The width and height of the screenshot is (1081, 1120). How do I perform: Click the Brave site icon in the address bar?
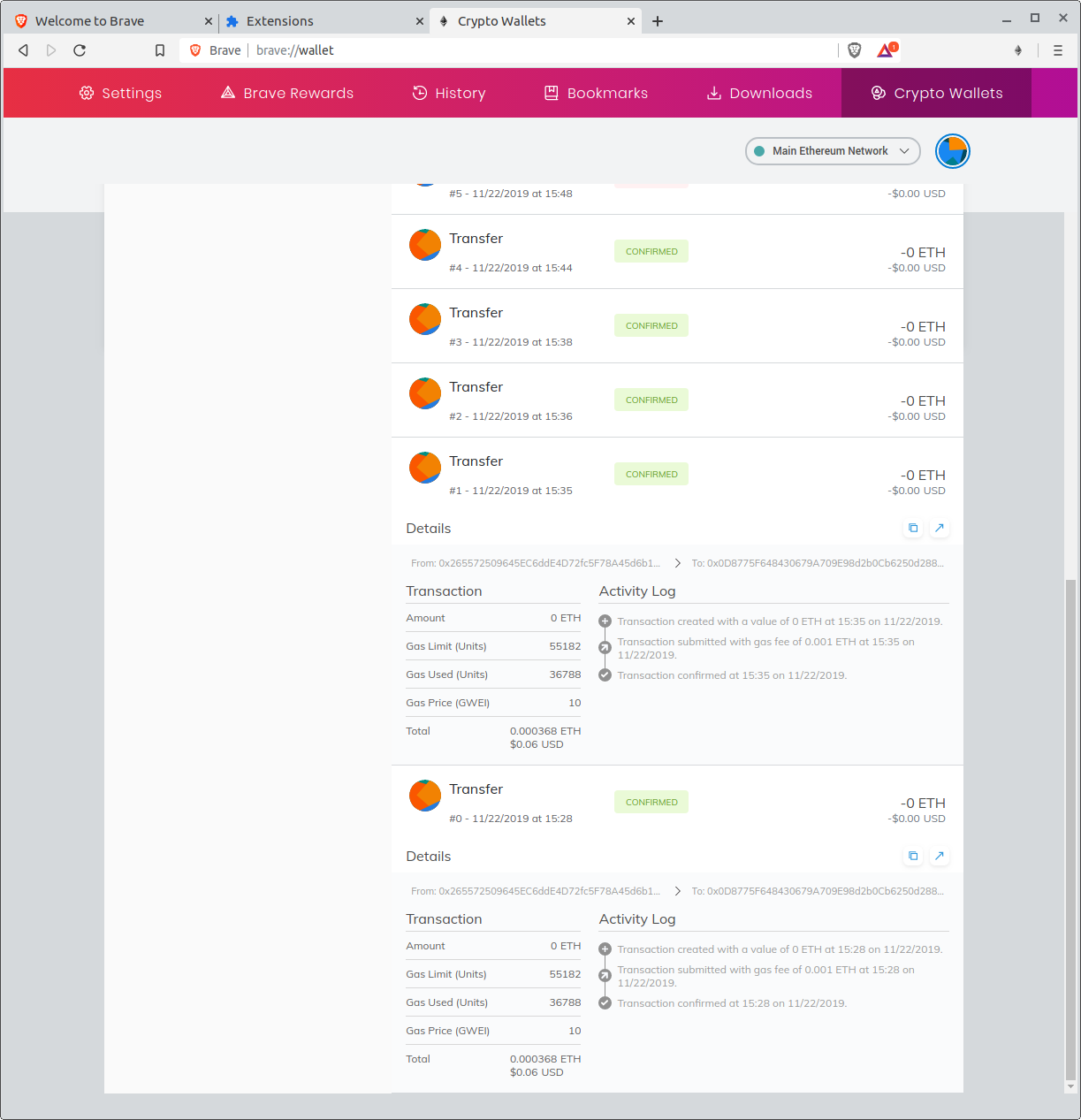[x=195, y=50]
